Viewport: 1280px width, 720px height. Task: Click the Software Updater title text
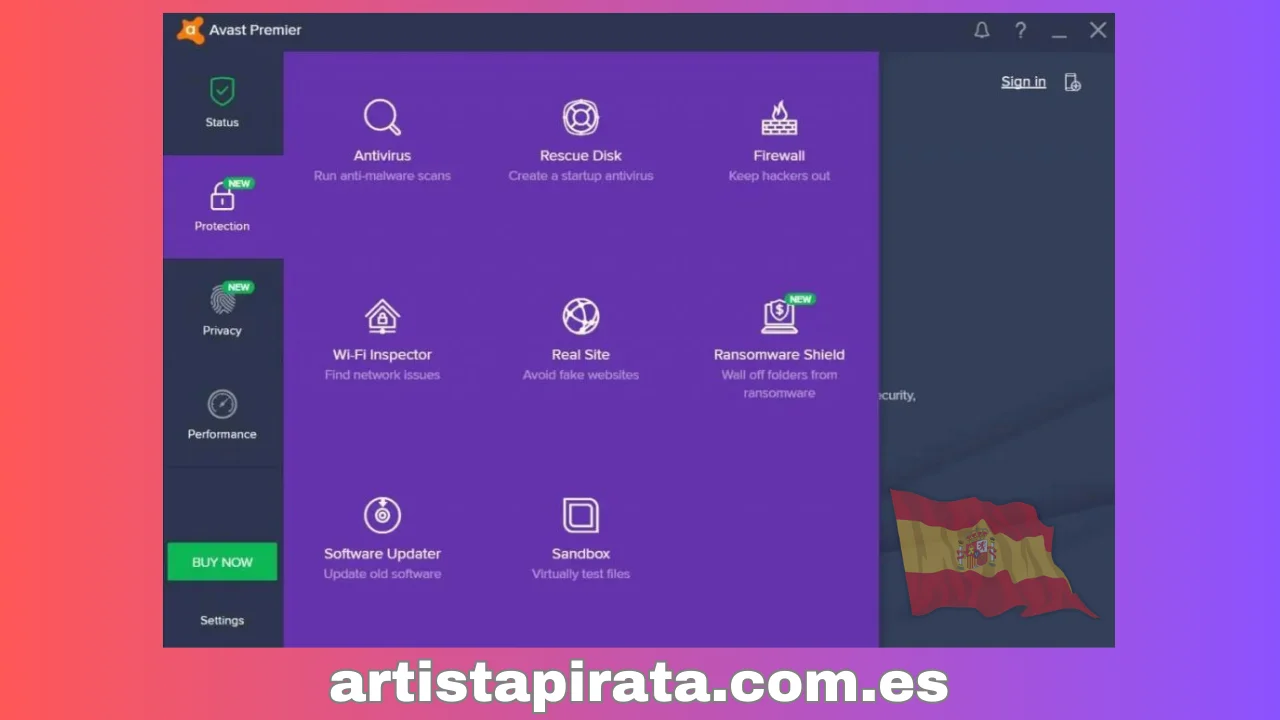point(382,553)
